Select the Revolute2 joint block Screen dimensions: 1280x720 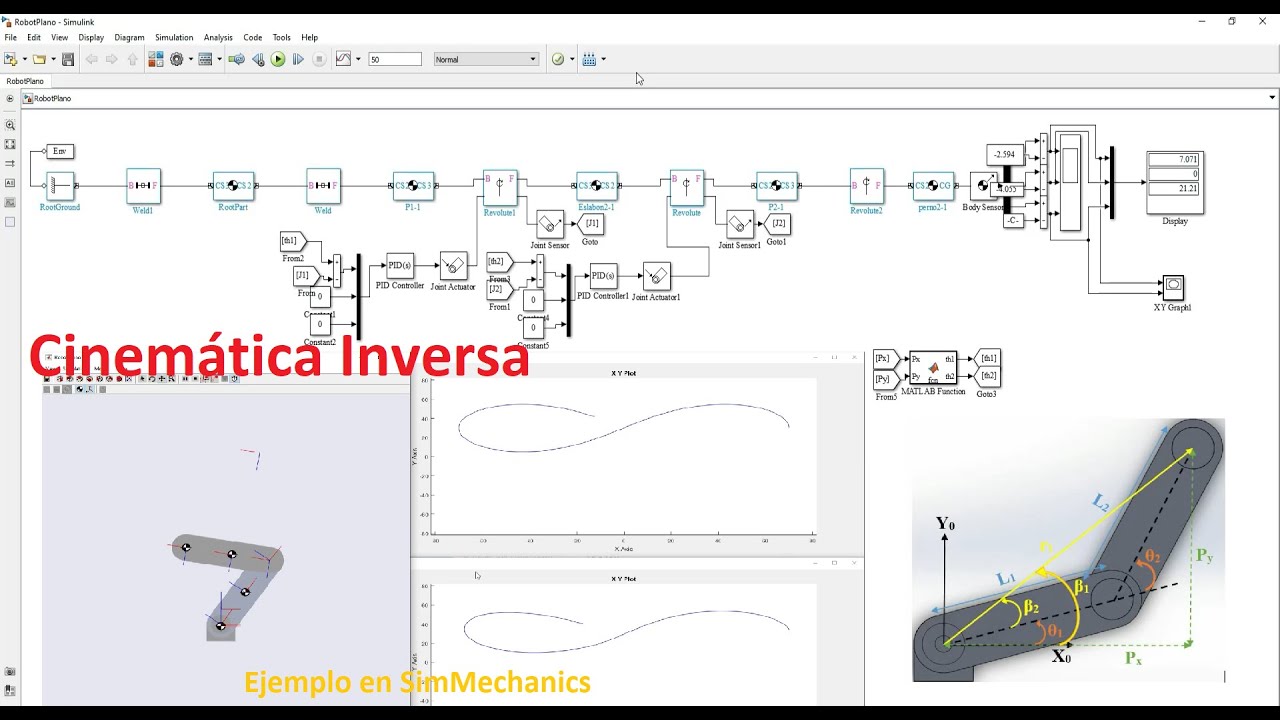pyautogui.click(x=867, y=186)
